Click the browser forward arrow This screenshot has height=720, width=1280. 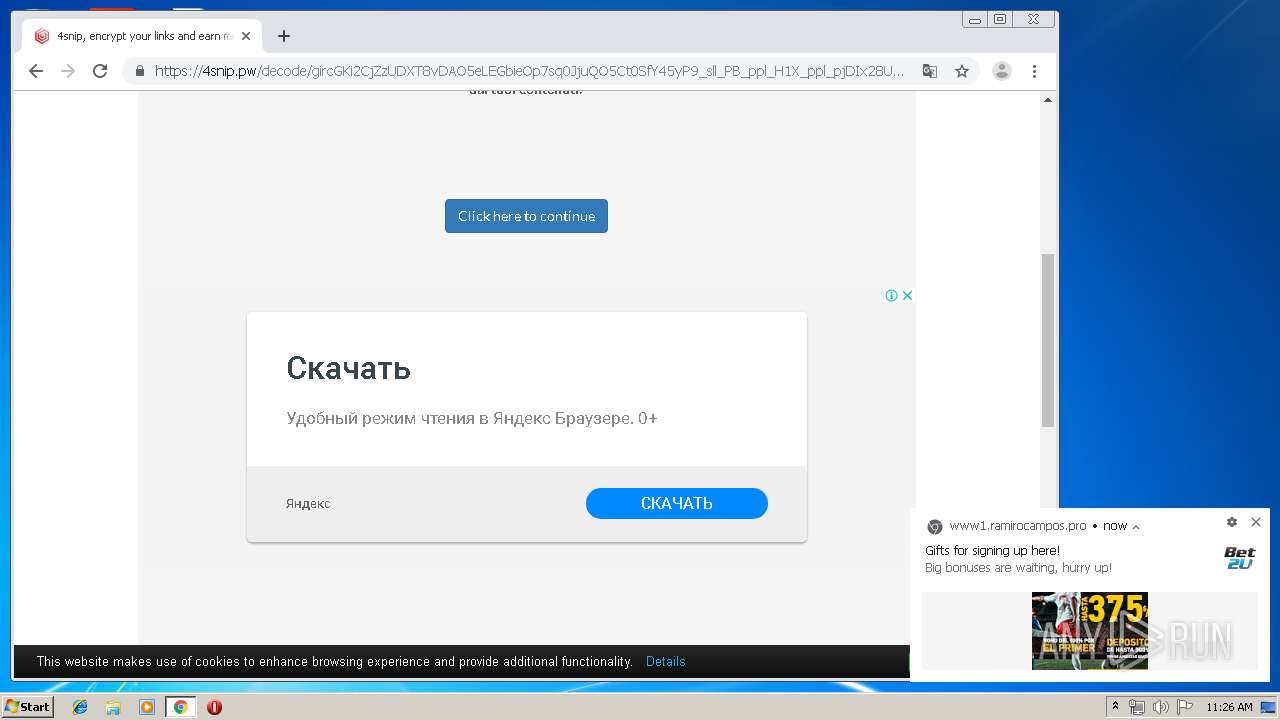68,71
